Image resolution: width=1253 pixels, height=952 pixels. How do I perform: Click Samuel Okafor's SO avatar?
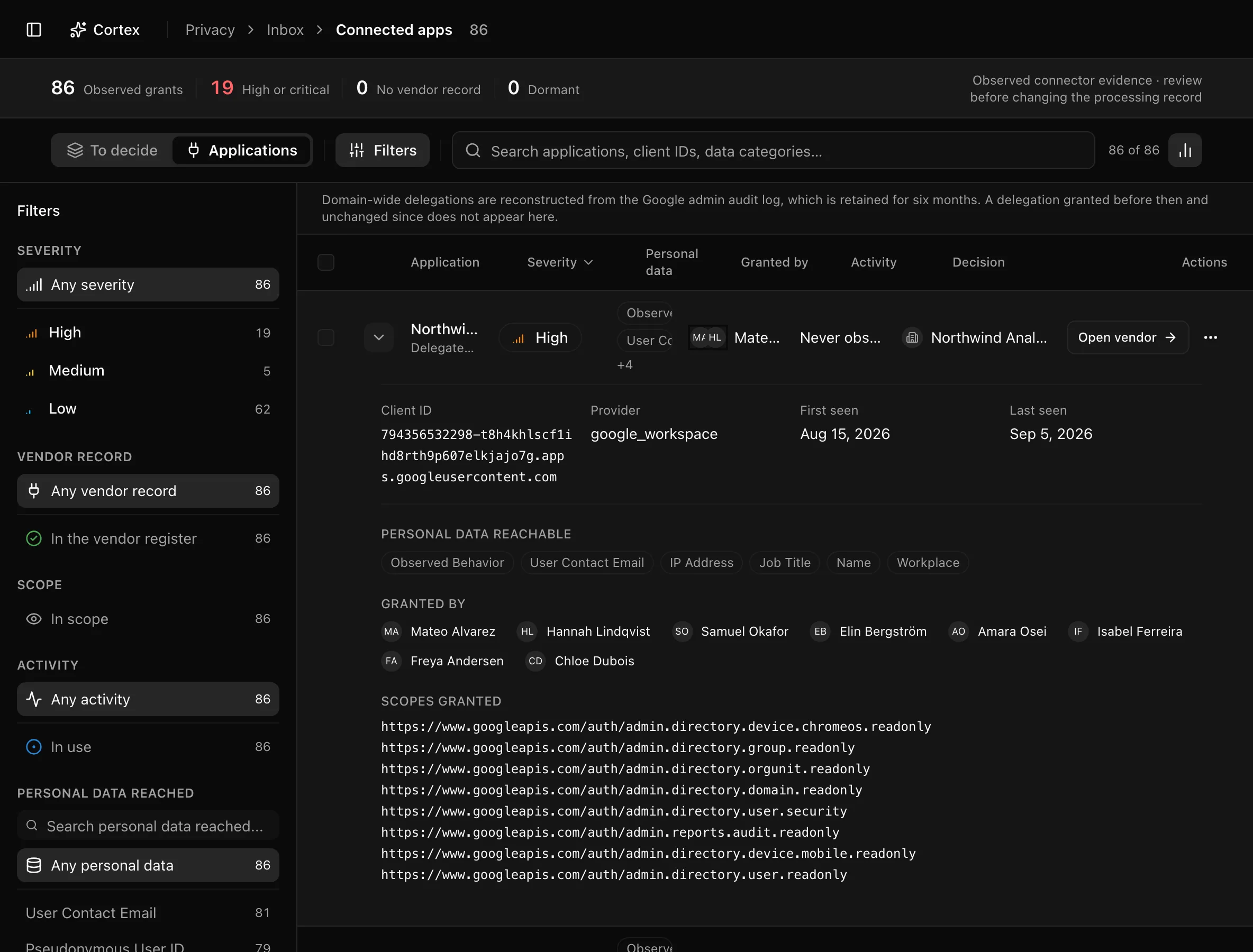click(x=682, y=631)
